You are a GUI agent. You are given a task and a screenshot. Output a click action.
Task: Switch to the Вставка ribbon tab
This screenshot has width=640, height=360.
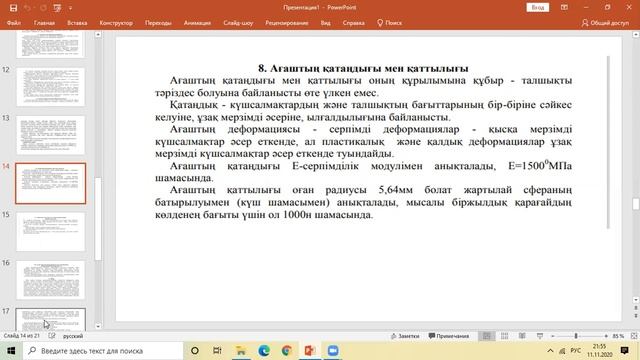click(x=77, y=23)
